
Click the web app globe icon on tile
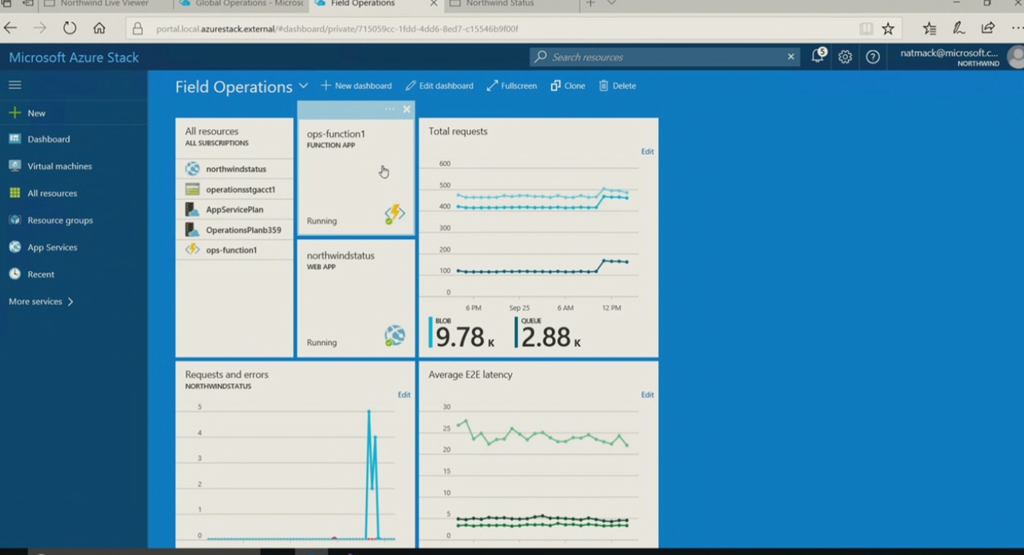pyautogui.click(x=394, y=336)
